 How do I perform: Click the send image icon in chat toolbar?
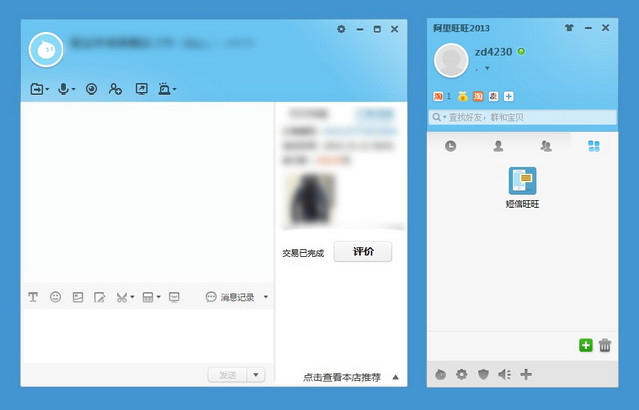pyautogui.click(x=77, y=297)
